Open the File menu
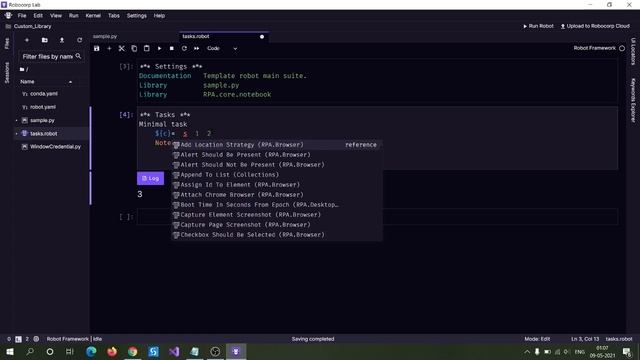Viewport: 640px width, 360px height. pyautogui.click(x=22, y=16)
